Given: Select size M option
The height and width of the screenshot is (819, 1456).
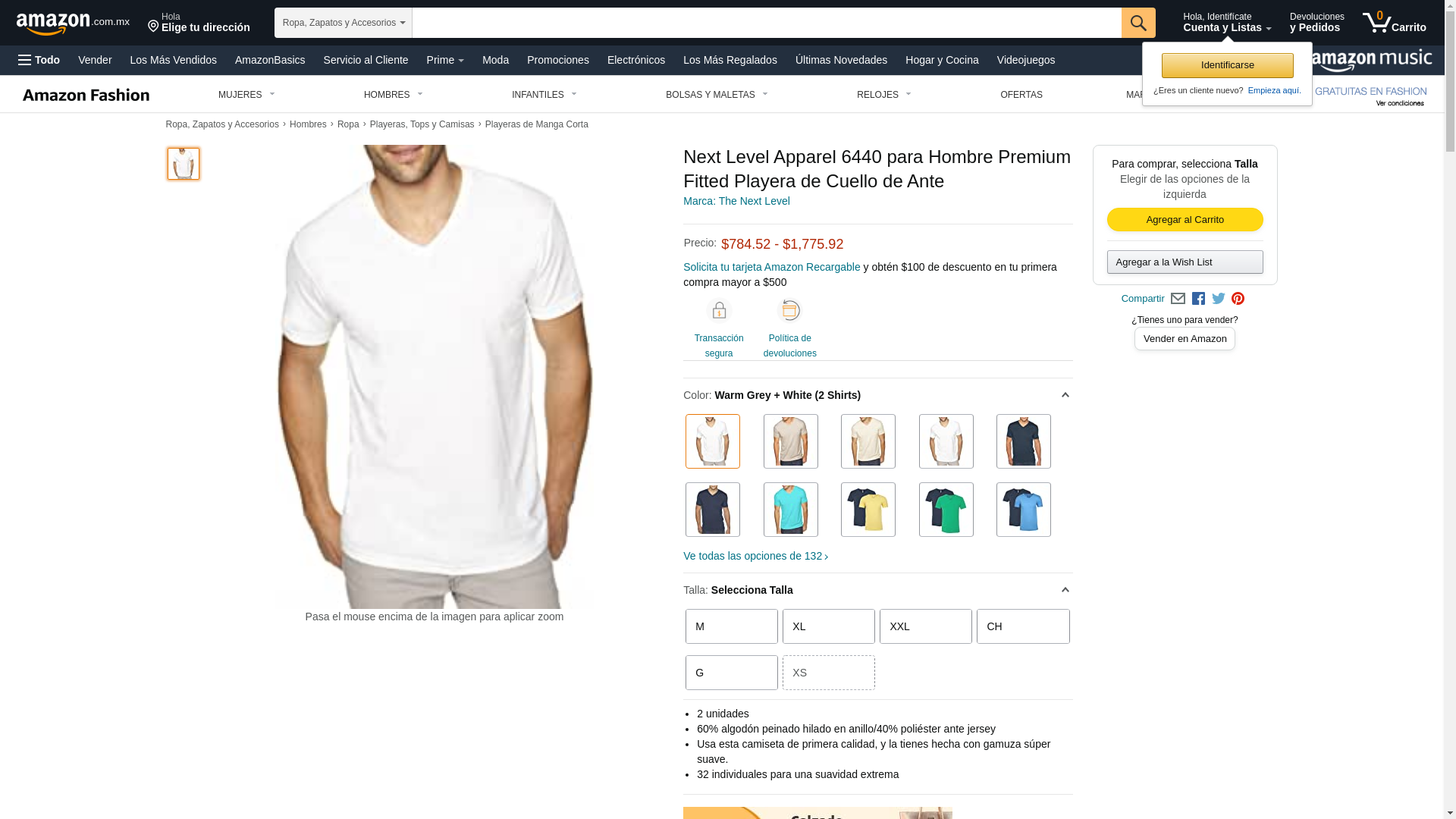Looking at the screenshot, I should coord(732,626).
